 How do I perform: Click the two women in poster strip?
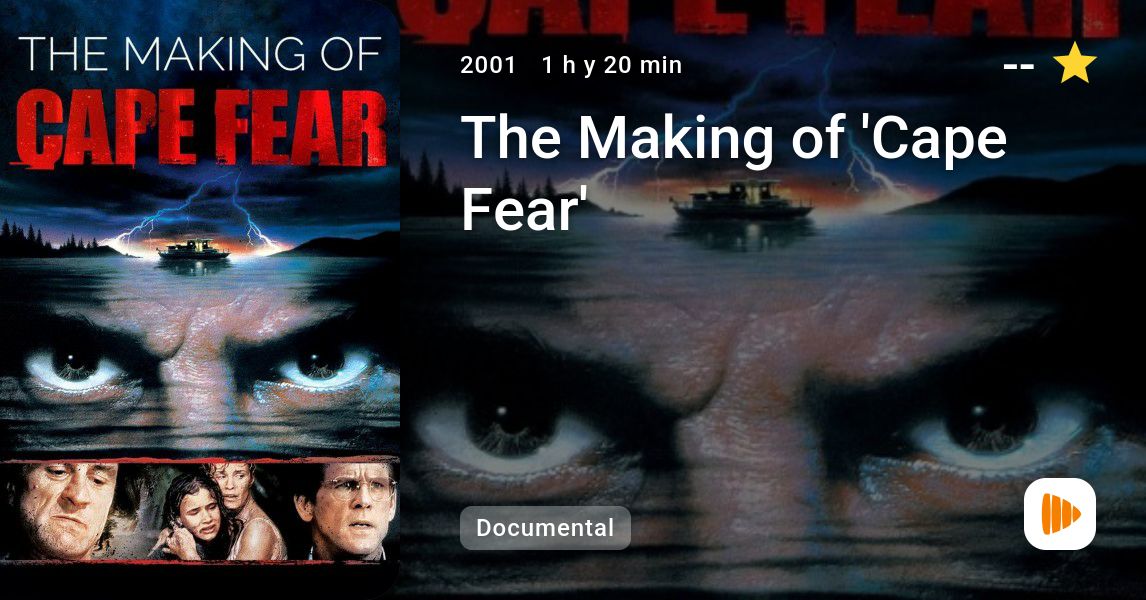point(219,511)
